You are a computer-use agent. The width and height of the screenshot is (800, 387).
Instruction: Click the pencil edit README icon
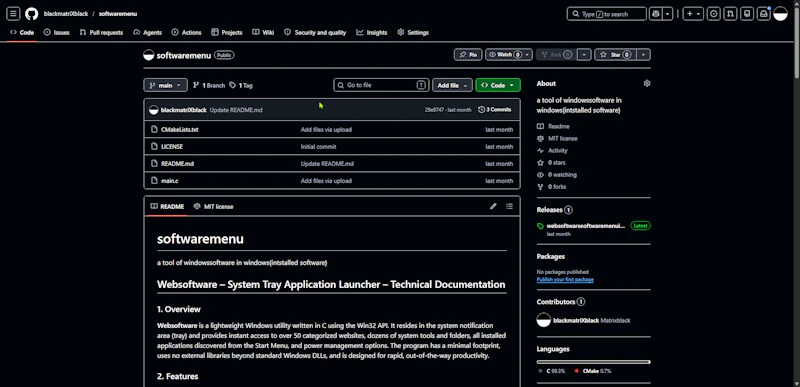coord(493,207)
